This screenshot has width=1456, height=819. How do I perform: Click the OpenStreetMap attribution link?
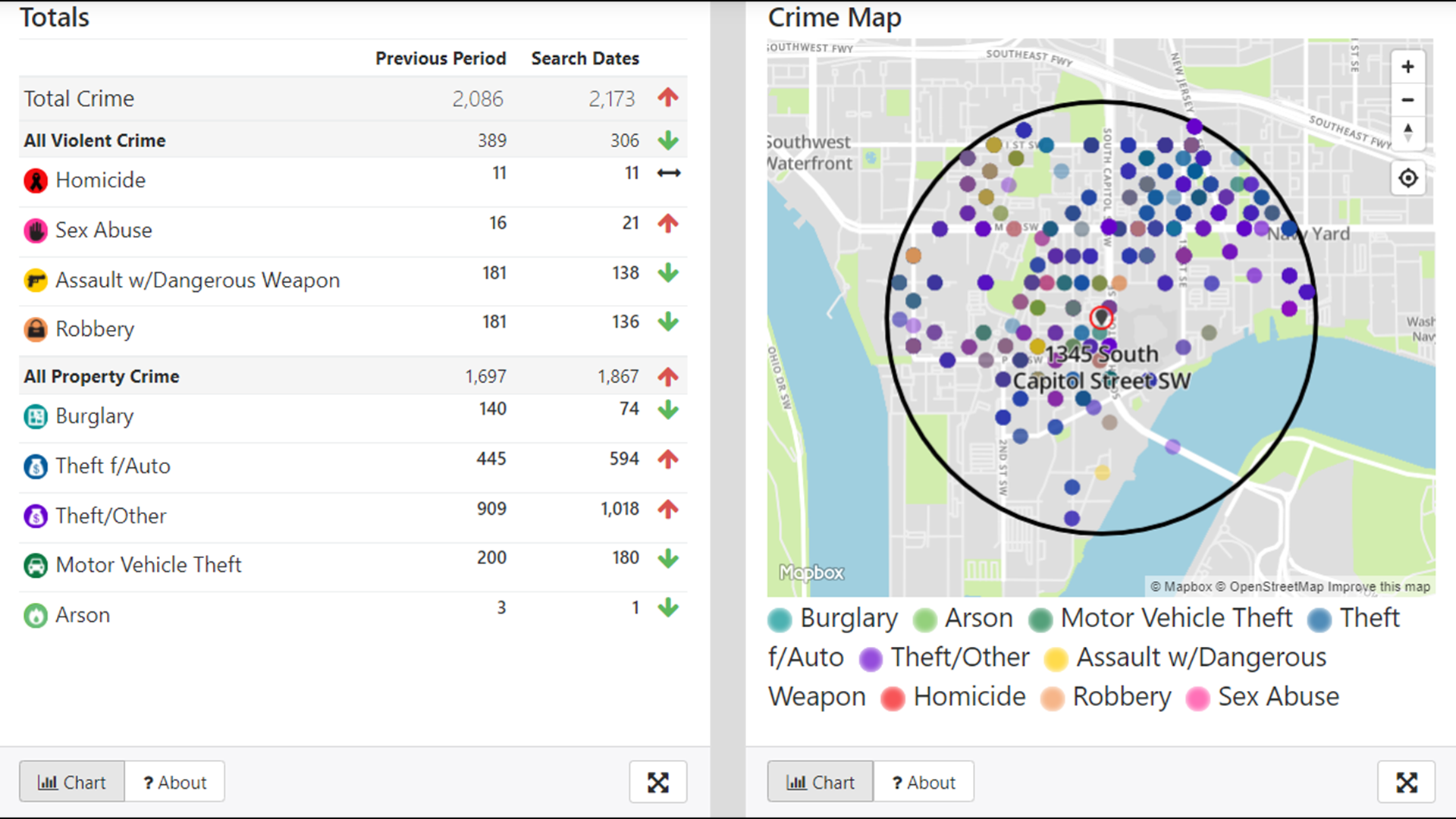coord(1269,587)
